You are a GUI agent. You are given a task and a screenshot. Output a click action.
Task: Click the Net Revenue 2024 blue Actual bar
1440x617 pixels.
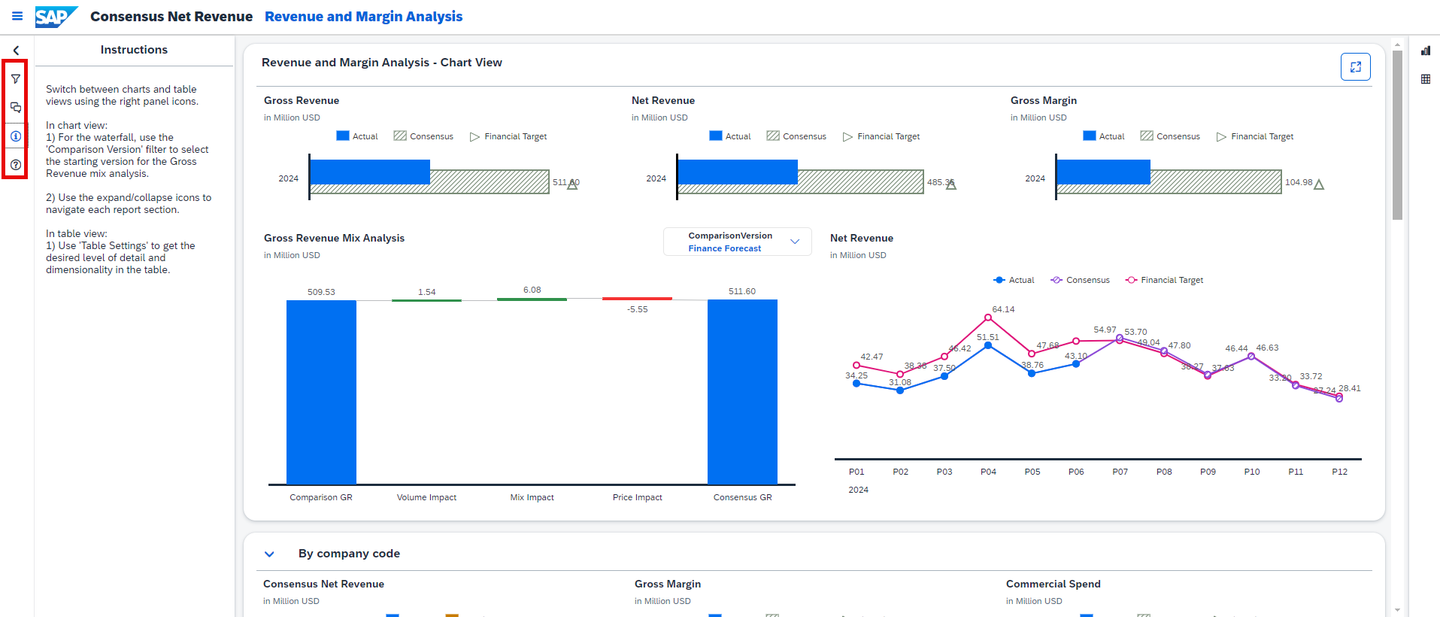click(738, 172)
